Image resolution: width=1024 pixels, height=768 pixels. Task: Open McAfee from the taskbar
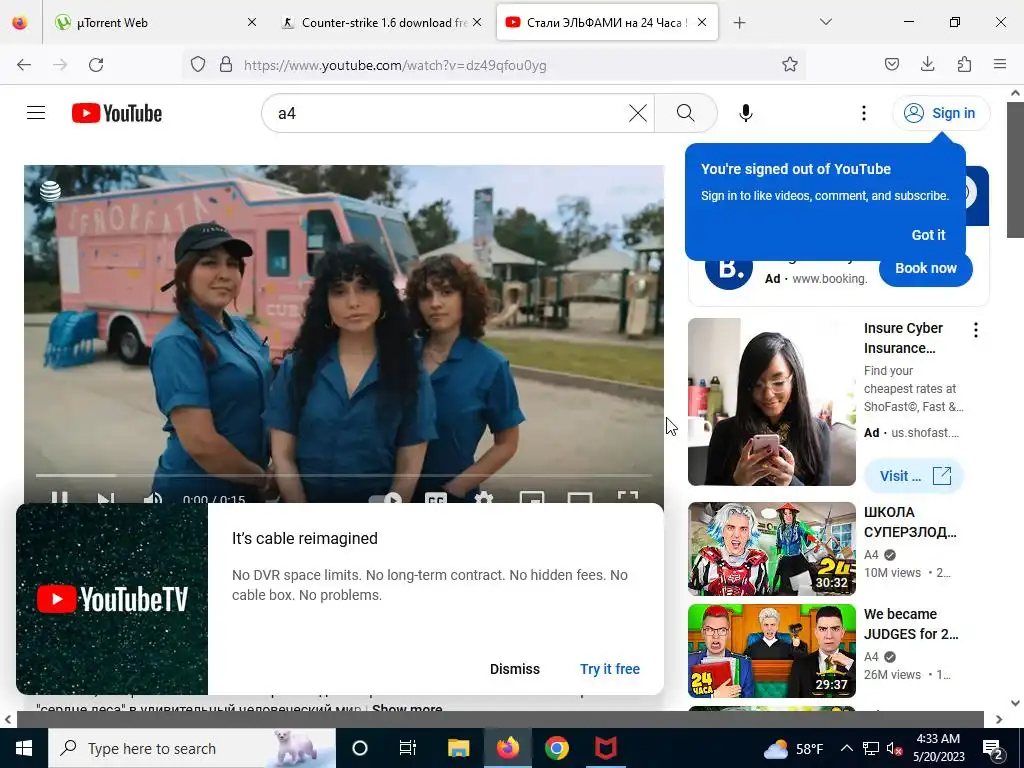606,748
